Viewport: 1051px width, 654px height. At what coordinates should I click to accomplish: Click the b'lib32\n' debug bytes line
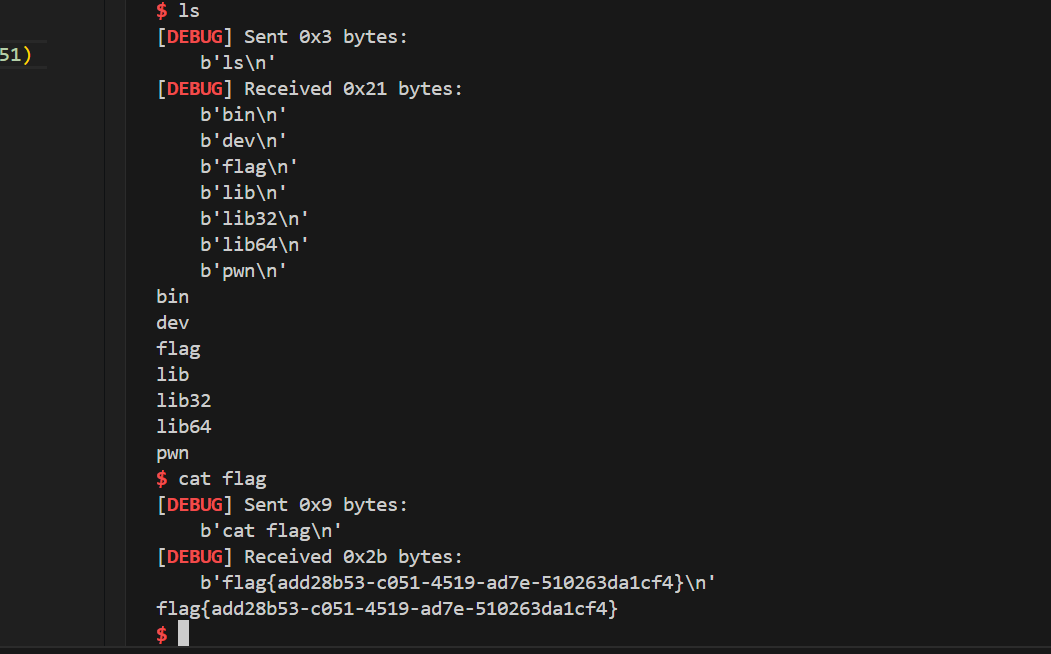pyautogui.click(x=255, y=219)
